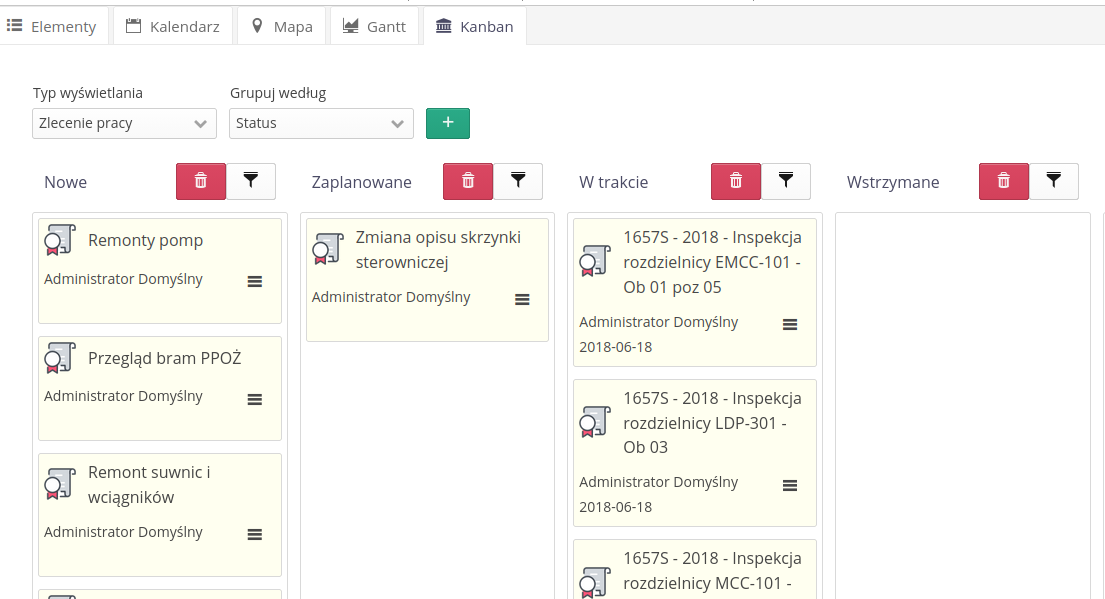Open filter for Zaplanowane column
Viewport: 1105px width, 599px height.
(x=518, y=181)
